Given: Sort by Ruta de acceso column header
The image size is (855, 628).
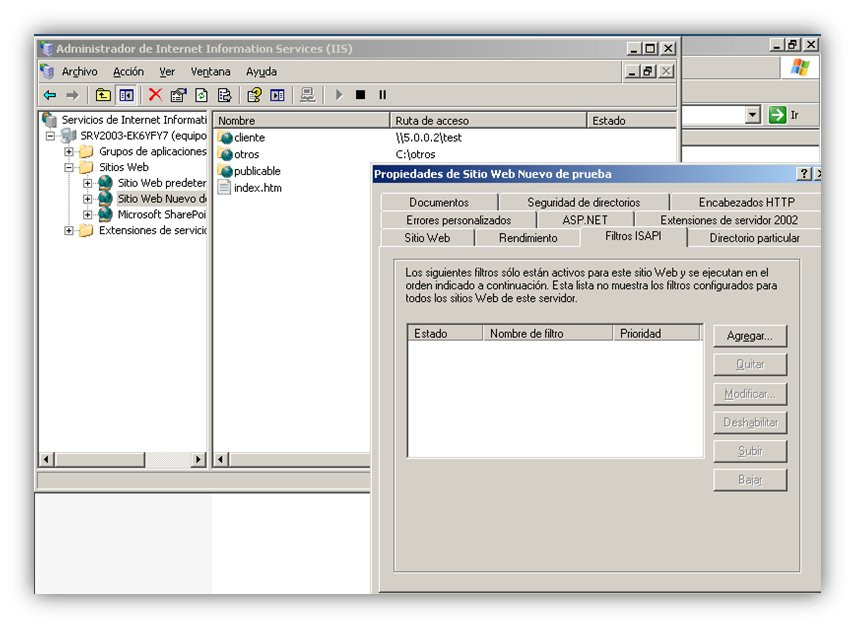Looking at the screenshot, I should point(488,120).
